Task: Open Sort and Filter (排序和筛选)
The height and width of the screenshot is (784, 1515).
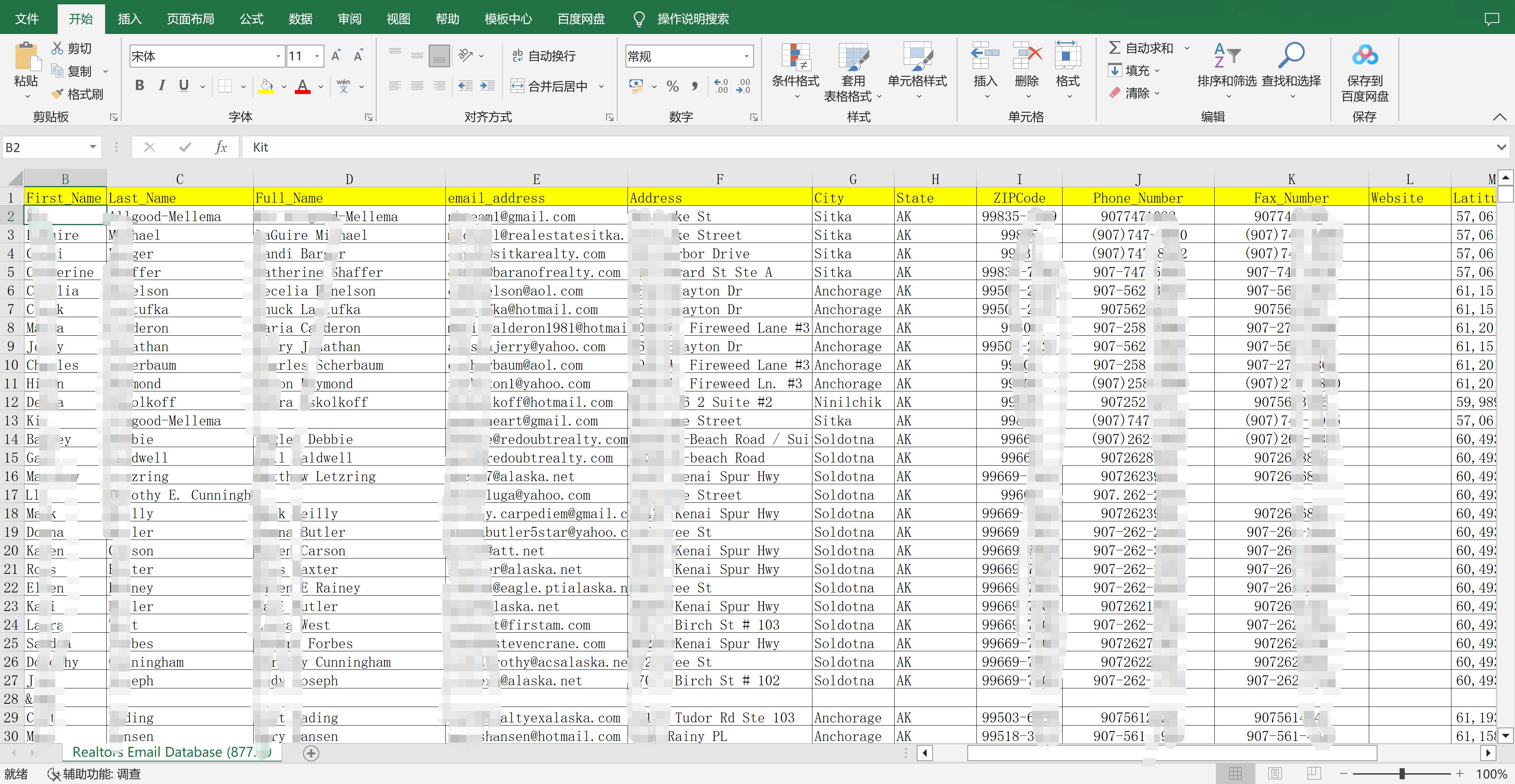Action: (x=1227, y=71)
